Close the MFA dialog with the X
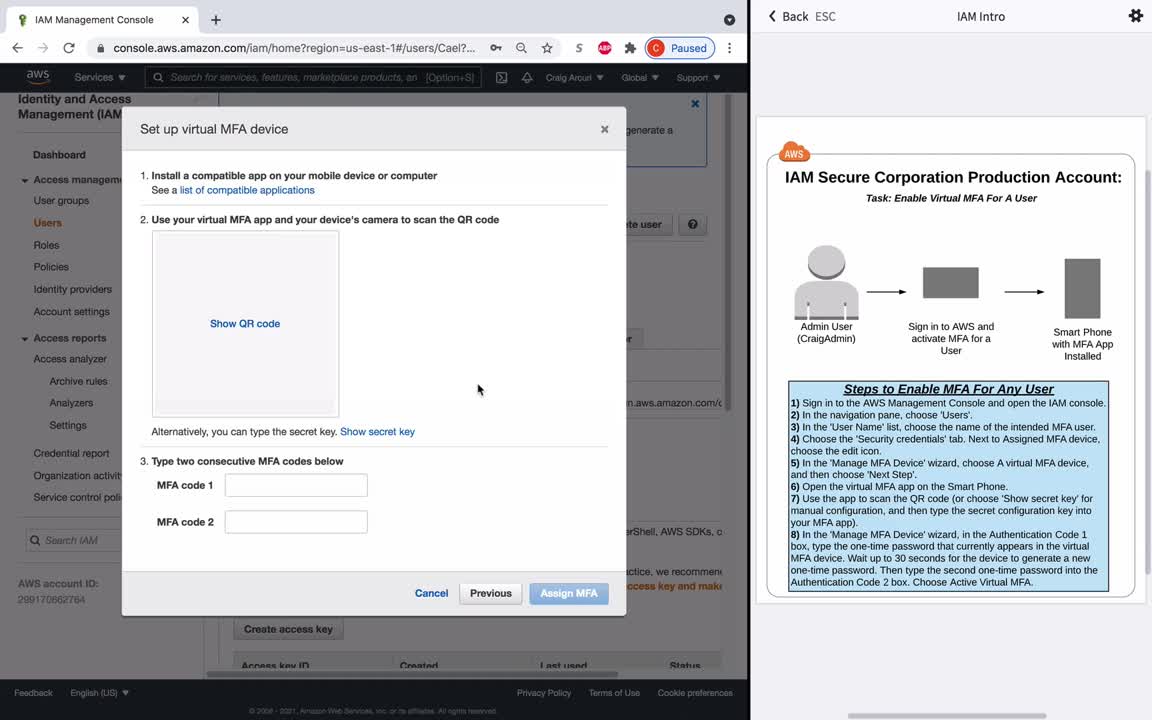The image size is (1152, 720). (605, 129)
